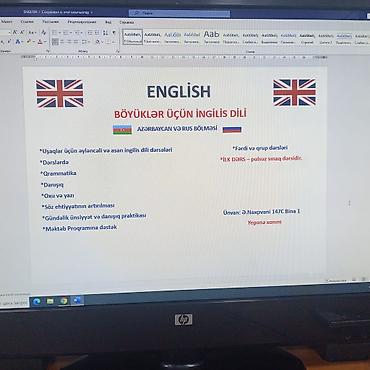Apply the Без интервала style
Image resolution: width=370 pixels, height=370 pixels.
tap(152, 37)
